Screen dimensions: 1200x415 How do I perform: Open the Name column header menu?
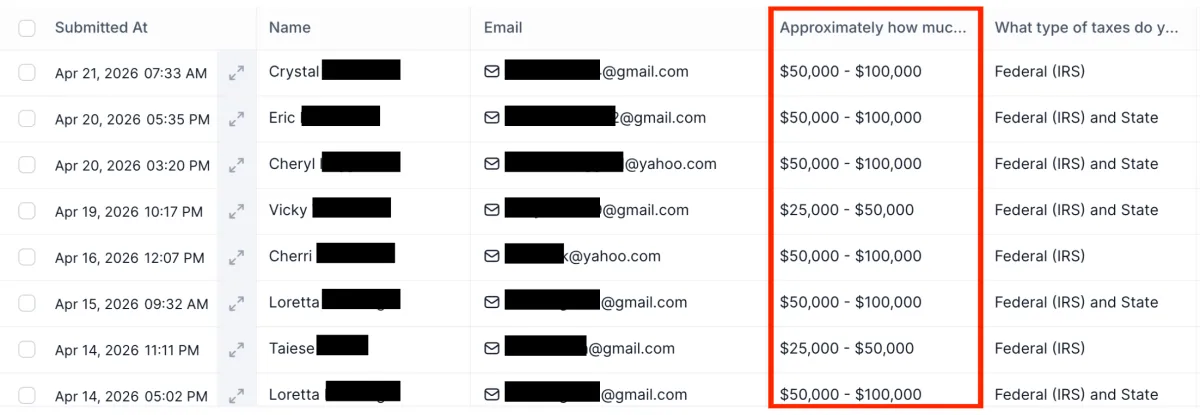pos(290,28)
